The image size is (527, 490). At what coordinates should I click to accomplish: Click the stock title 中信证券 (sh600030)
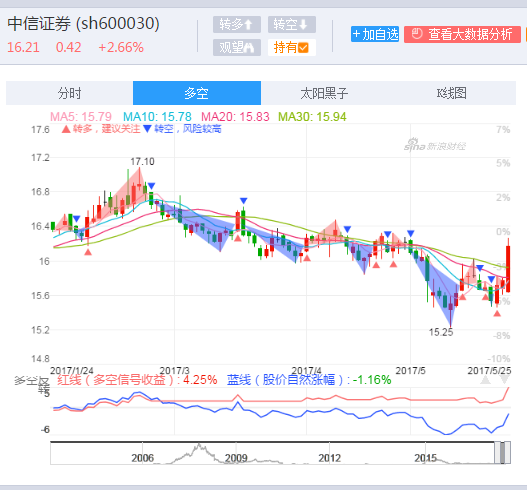83,24
